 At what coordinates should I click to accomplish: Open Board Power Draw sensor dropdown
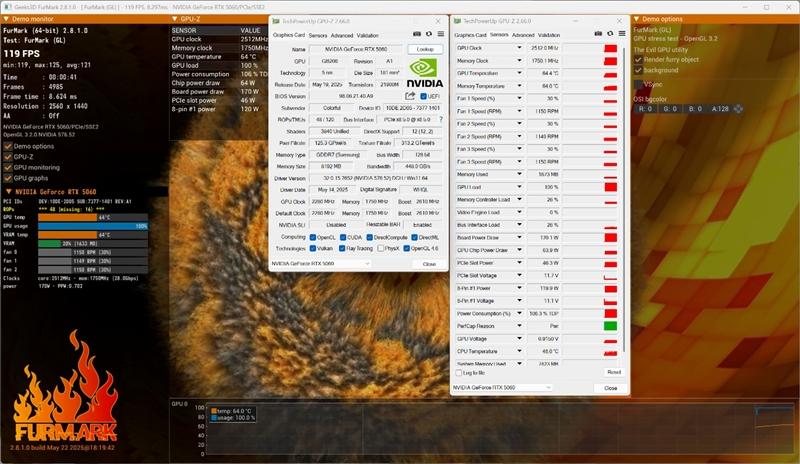point(519,237)
